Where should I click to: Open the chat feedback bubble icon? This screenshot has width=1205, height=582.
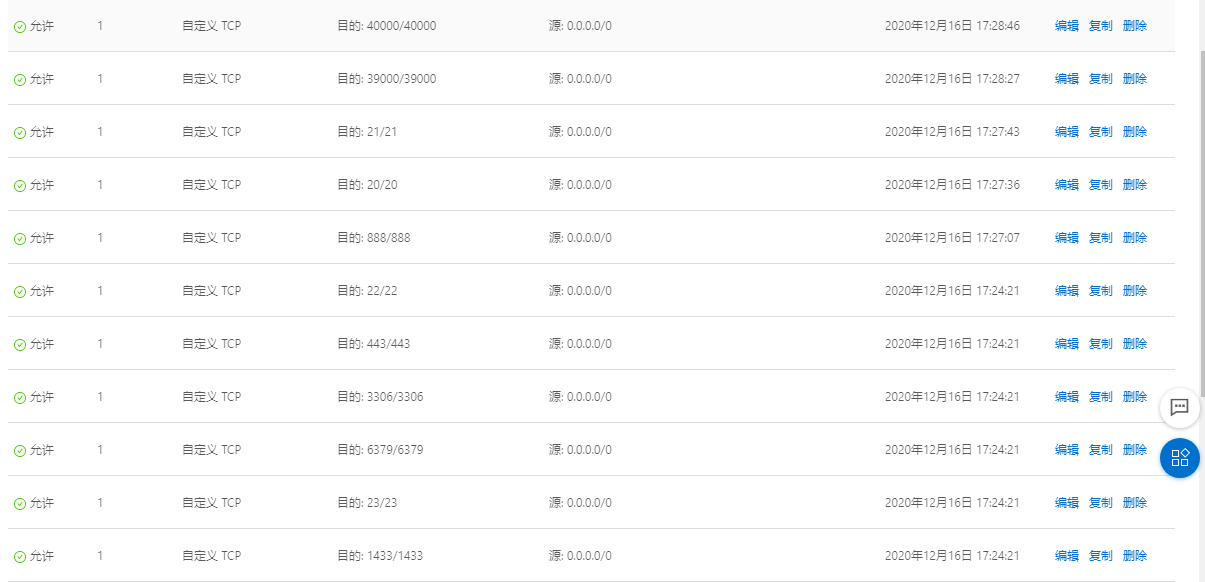coord(1180,407)
